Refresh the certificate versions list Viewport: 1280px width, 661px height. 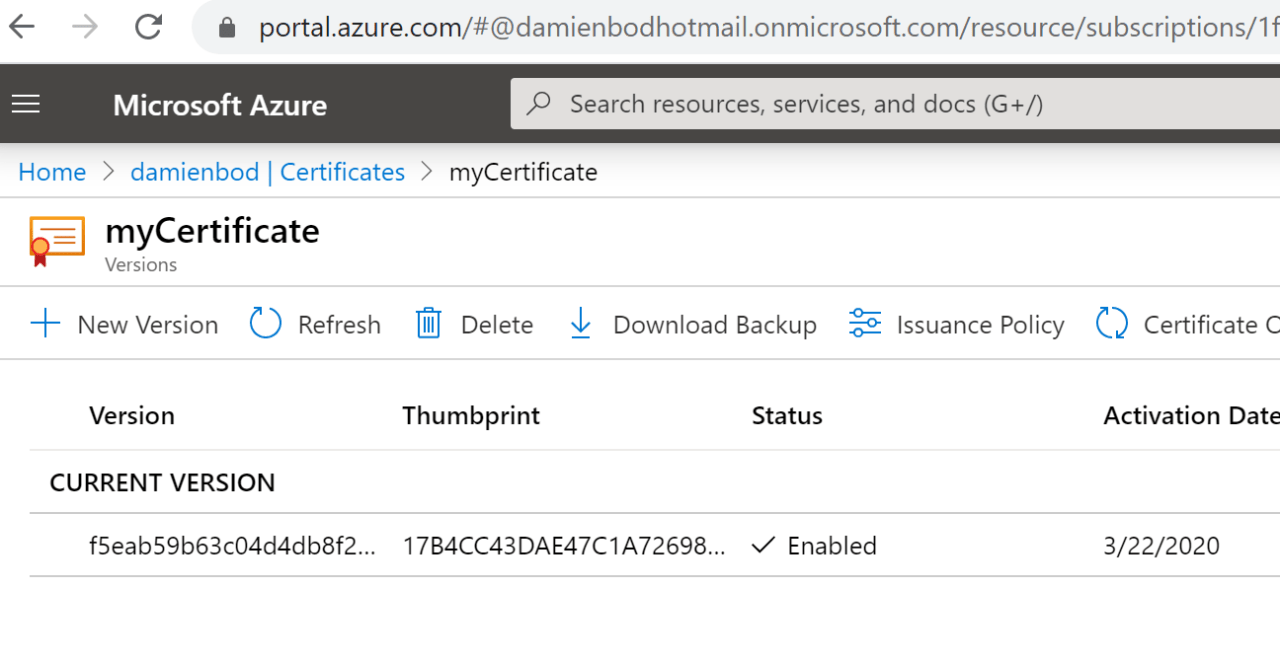315,324
